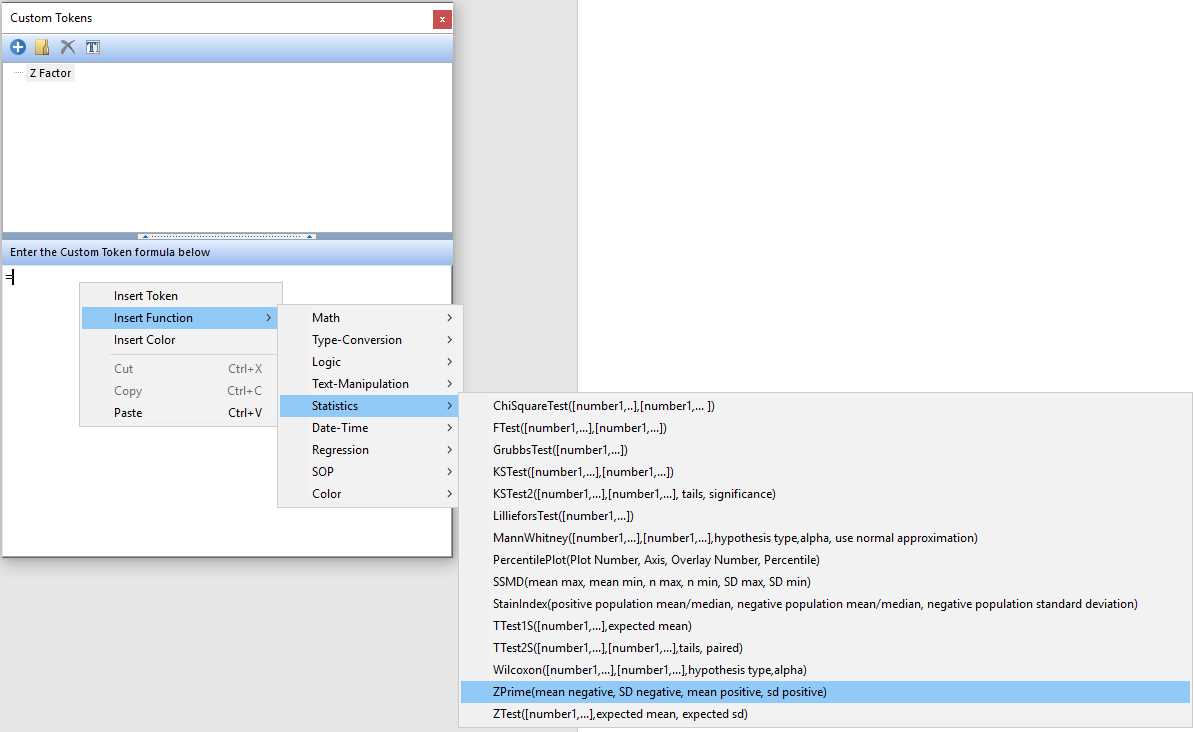Expand the Regression functions submenu
Screen dimensions: 1194x732
[x=370, y=450]
